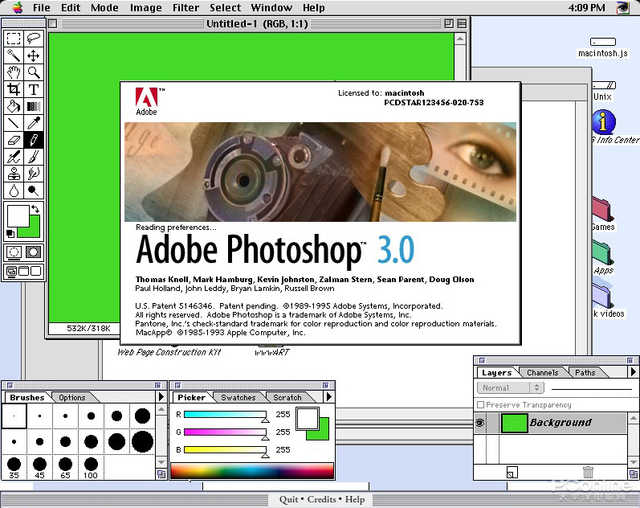Select the Lasso tool
The width and height of the screenshot is (640, 508).
pos(33,38)
